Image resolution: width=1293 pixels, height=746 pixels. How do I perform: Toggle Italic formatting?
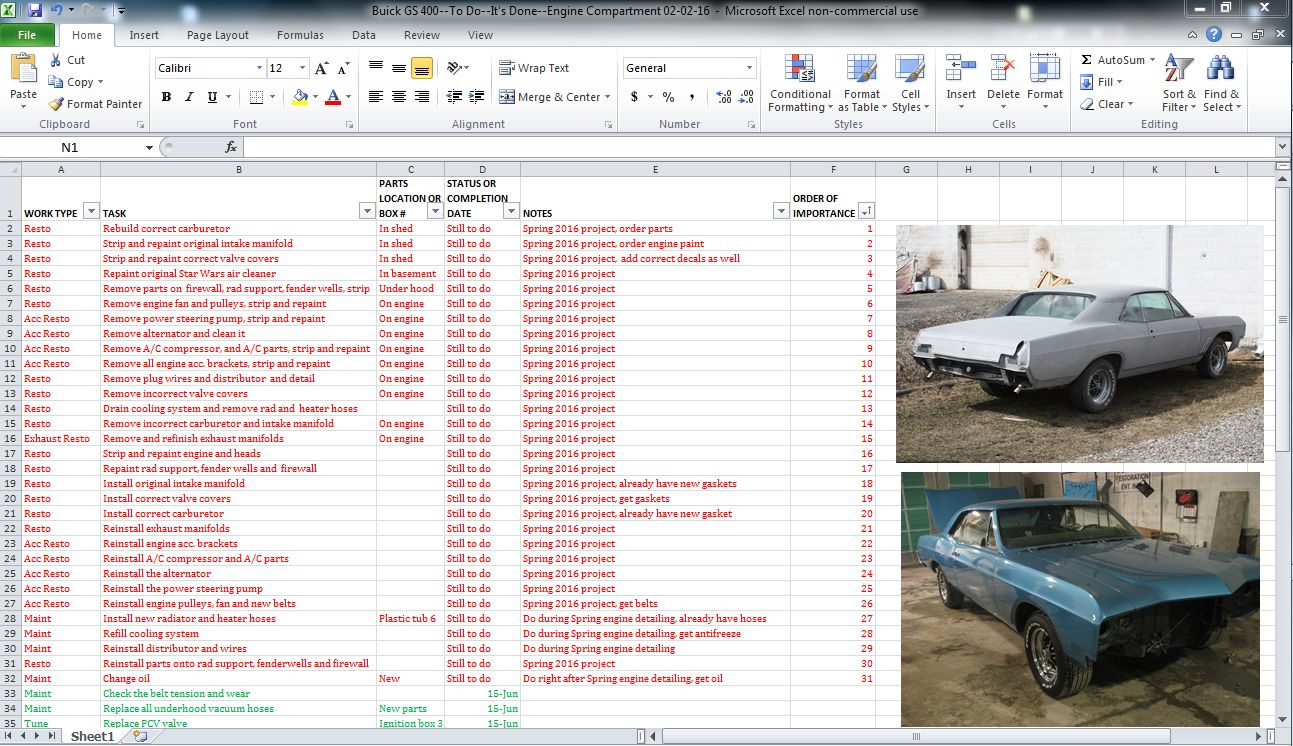(189, 97)
